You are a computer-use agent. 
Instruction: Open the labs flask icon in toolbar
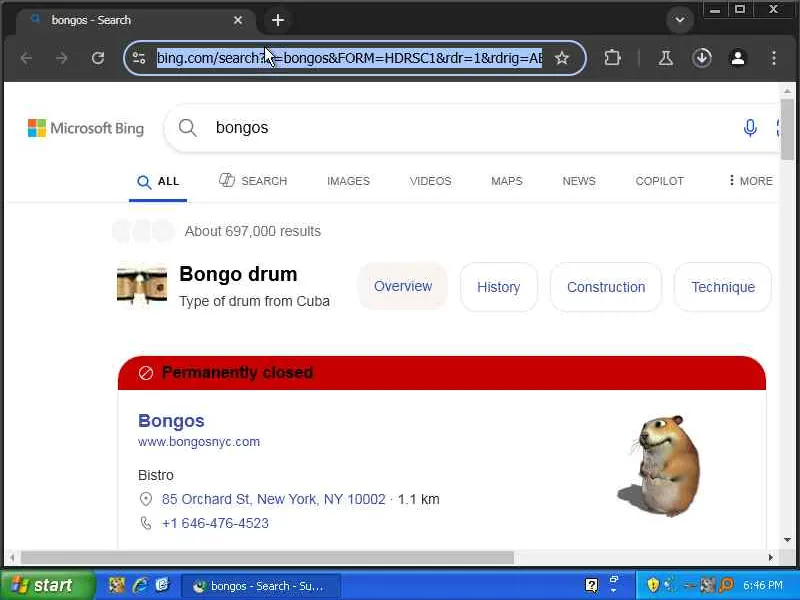coord(665,58)
